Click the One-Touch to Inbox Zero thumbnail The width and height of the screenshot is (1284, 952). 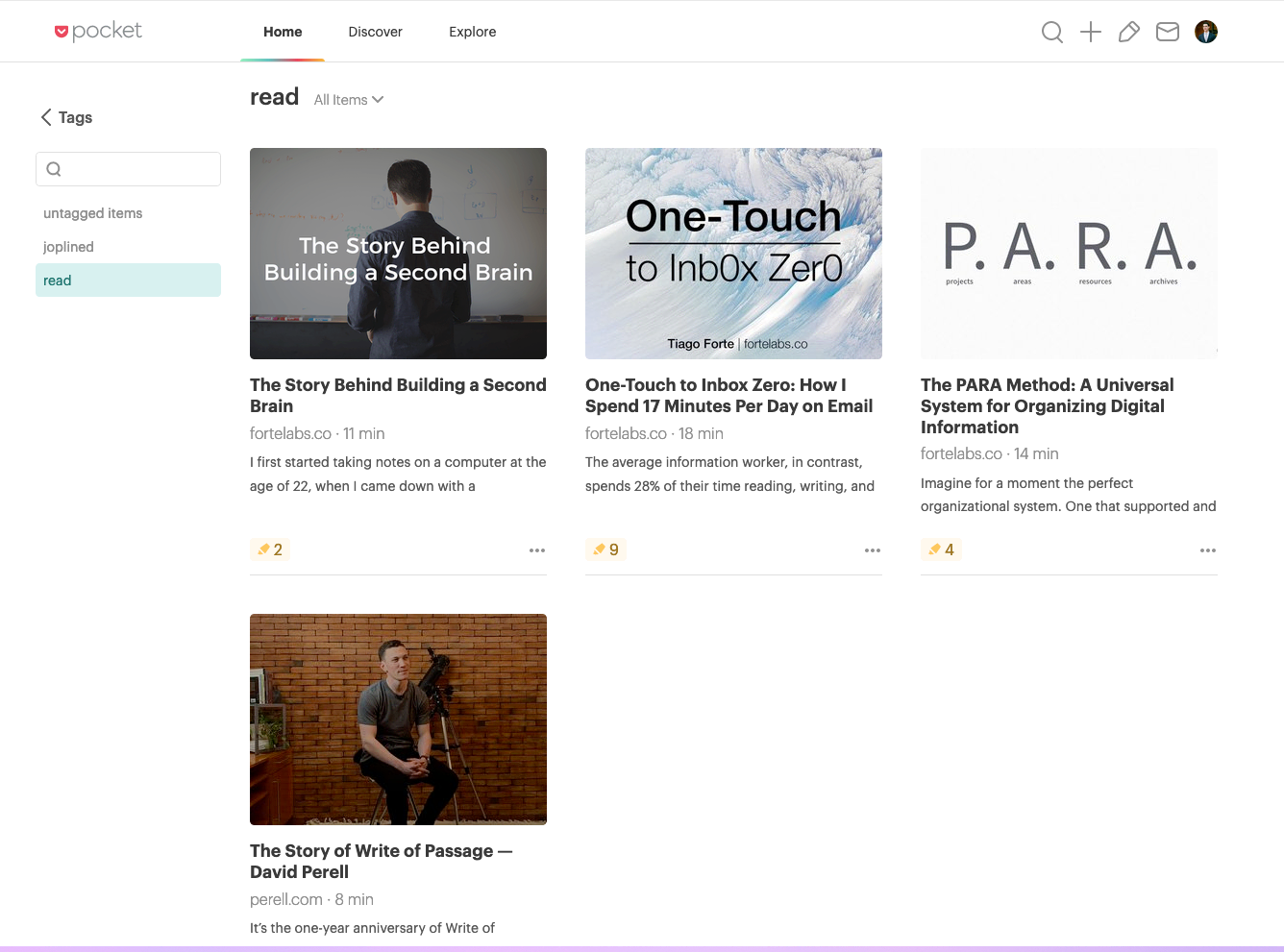733,254
